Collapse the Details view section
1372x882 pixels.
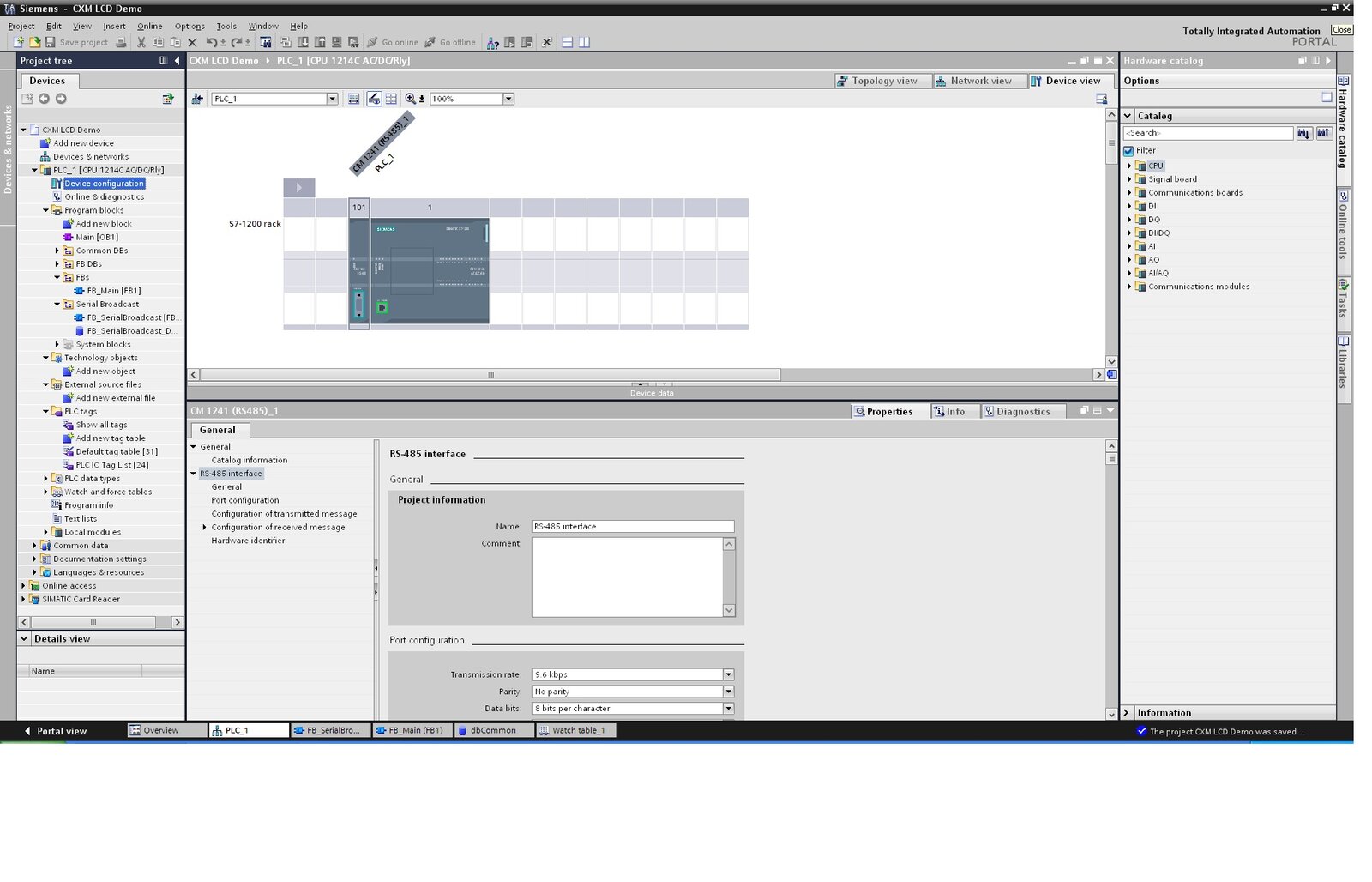24,639
